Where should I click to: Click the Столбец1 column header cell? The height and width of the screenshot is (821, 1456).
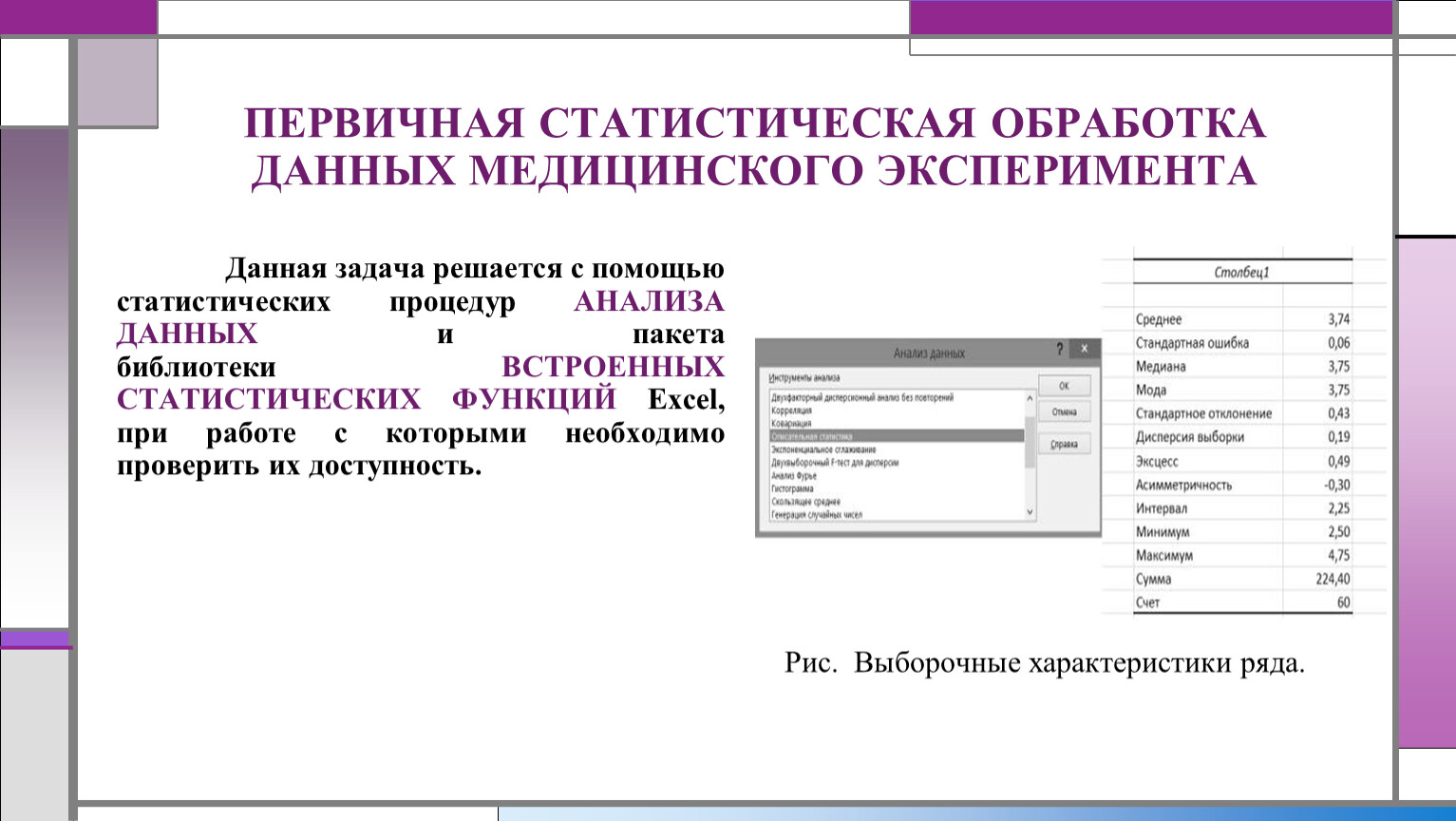click(x=1241, y=273)
